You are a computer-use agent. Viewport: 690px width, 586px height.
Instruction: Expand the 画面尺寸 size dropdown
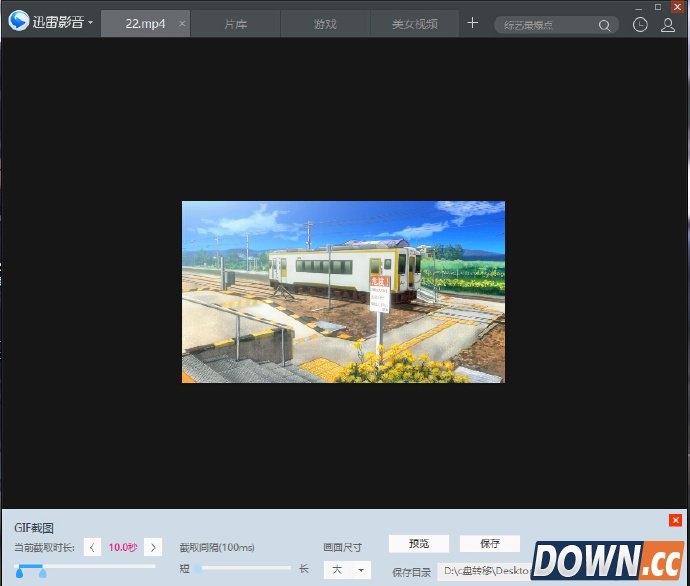point(347,570)
